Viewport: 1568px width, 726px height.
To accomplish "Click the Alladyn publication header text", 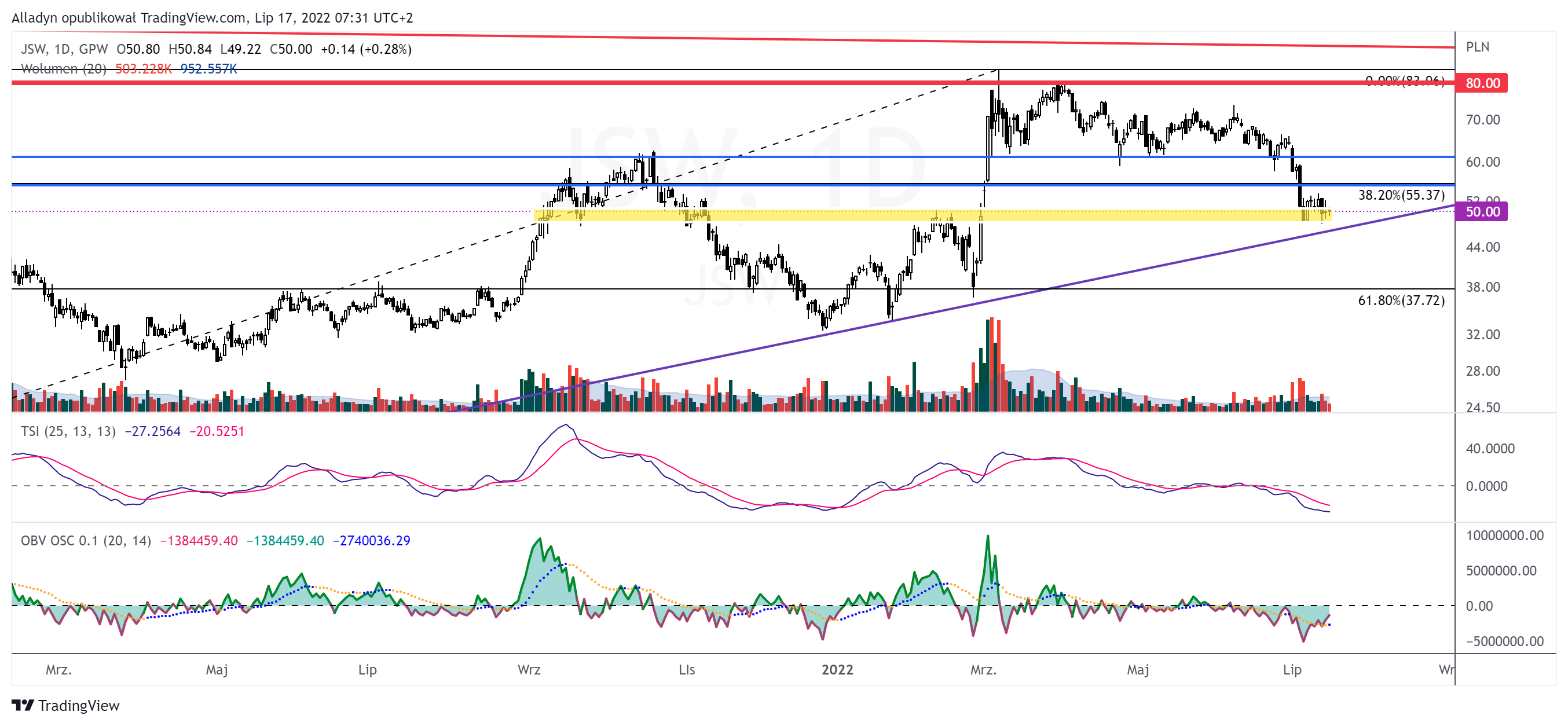I will tap(212, 17).
